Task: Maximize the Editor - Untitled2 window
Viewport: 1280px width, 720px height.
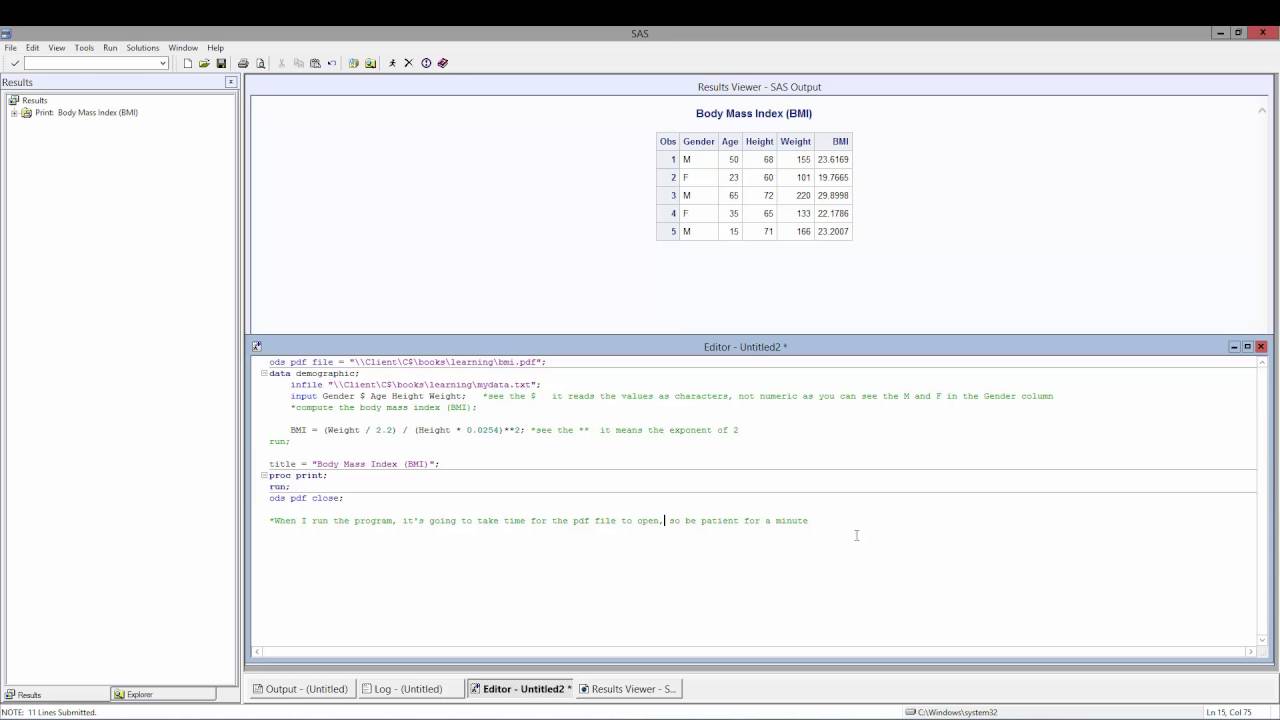Action: click(1247, 347)
